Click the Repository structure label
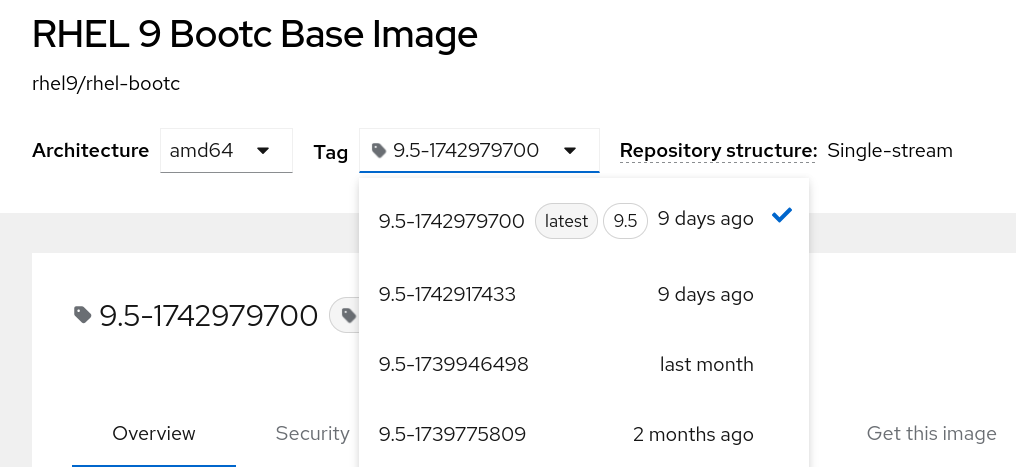 point(719,150)
